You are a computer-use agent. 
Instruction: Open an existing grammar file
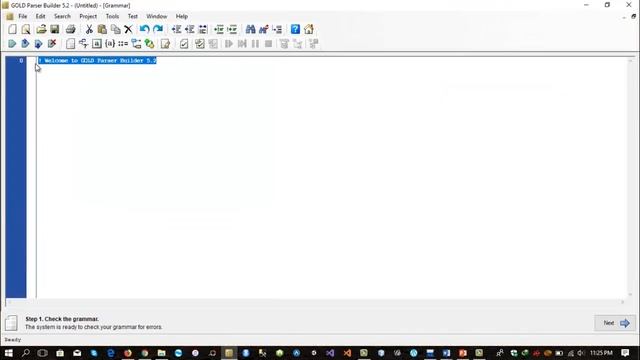41,29
